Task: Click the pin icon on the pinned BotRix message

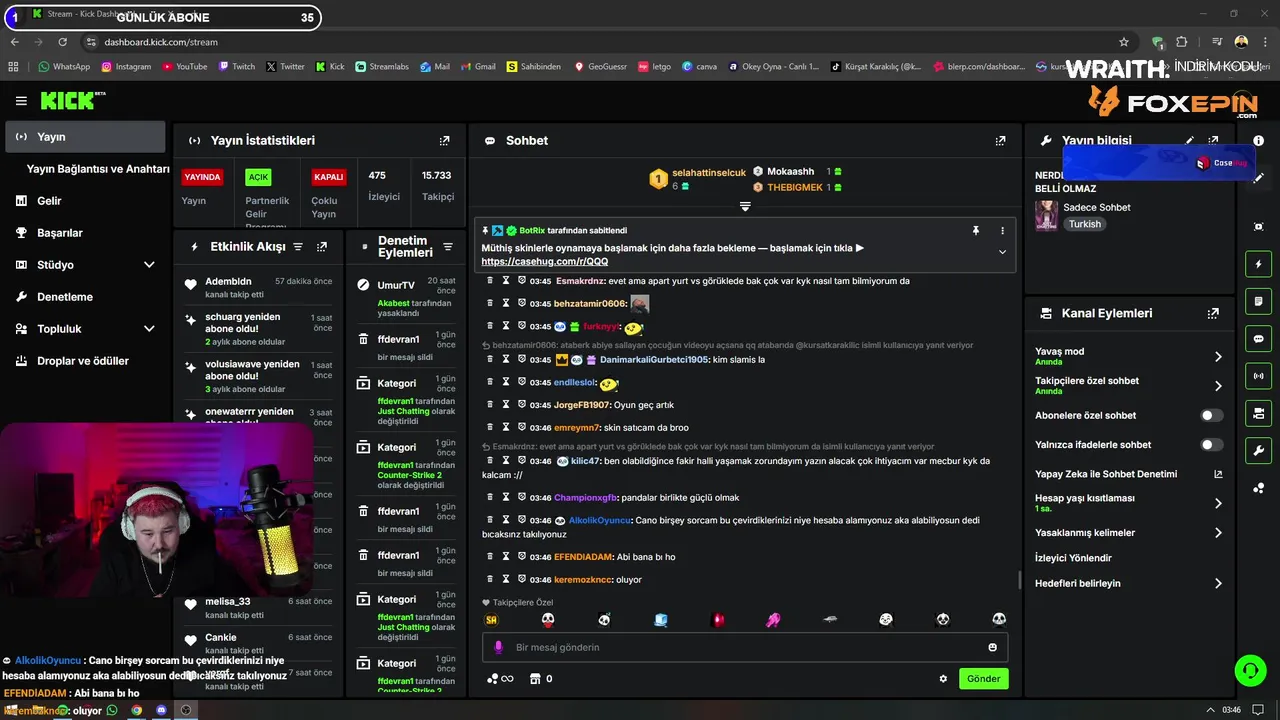Action: 976,230
